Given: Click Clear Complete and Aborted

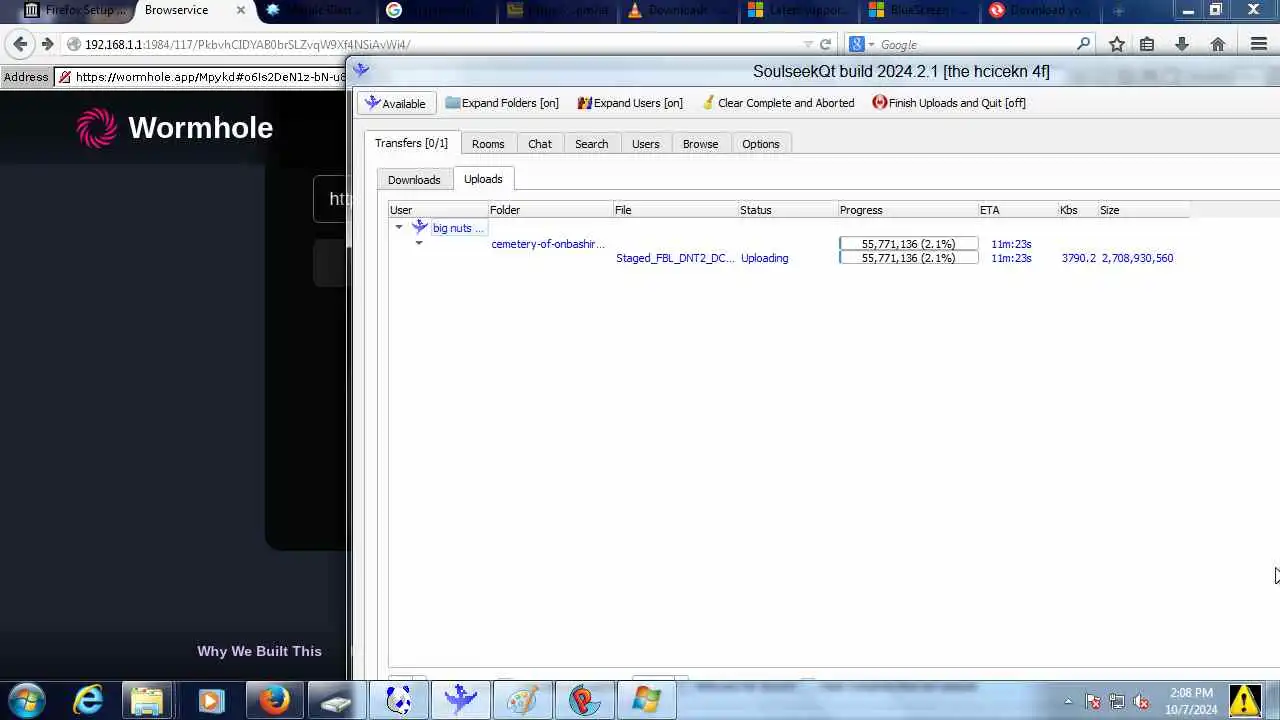Looking at the screenshot, I should click(778, 103).
